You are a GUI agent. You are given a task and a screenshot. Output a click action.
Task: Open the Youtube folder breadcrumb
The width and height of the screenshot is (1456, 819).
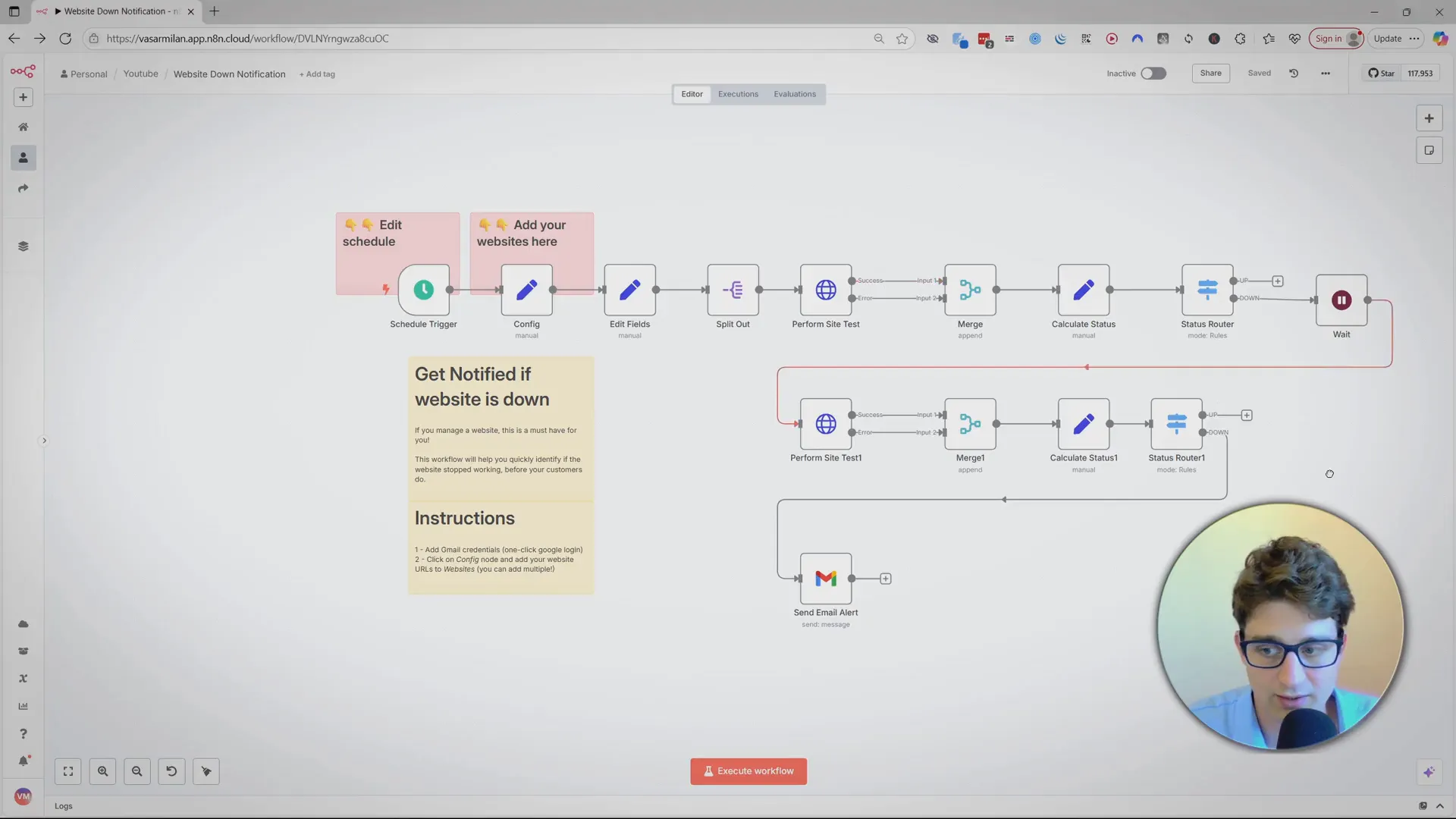click(x=141, y=74)
